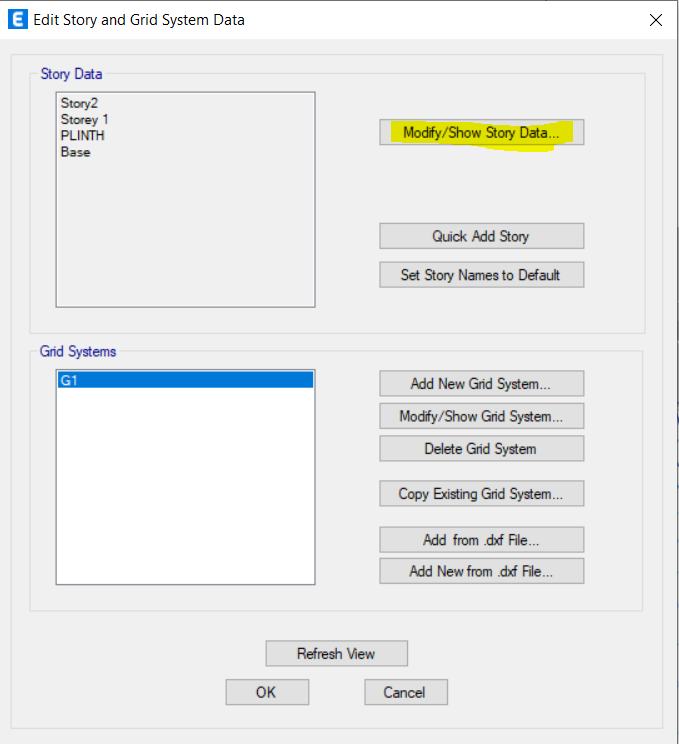The image size is (679, 744).
Task: Click the Delete Grid System button
Action: (482, 449)
